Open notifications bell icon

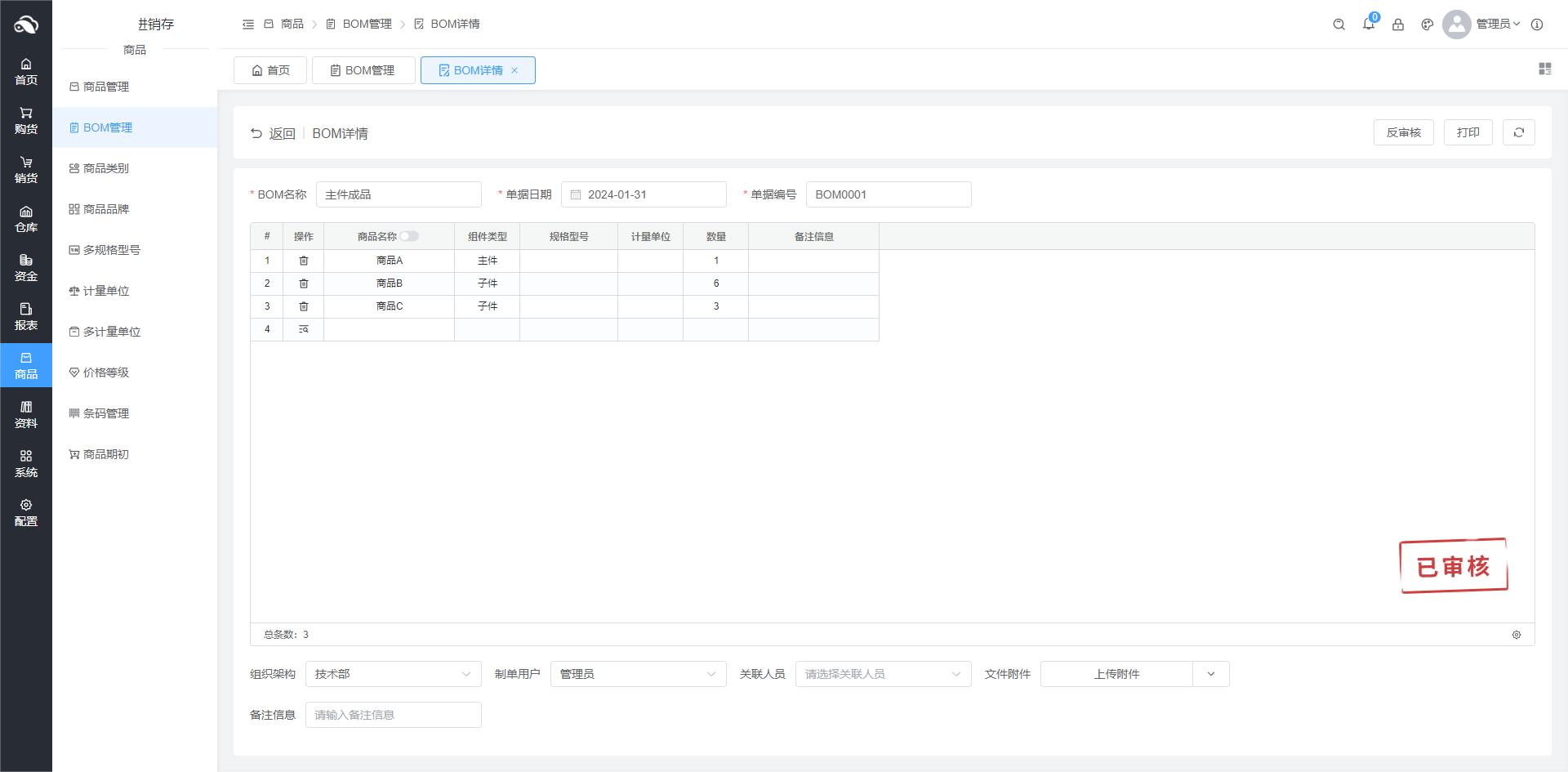pos(1369,25)
